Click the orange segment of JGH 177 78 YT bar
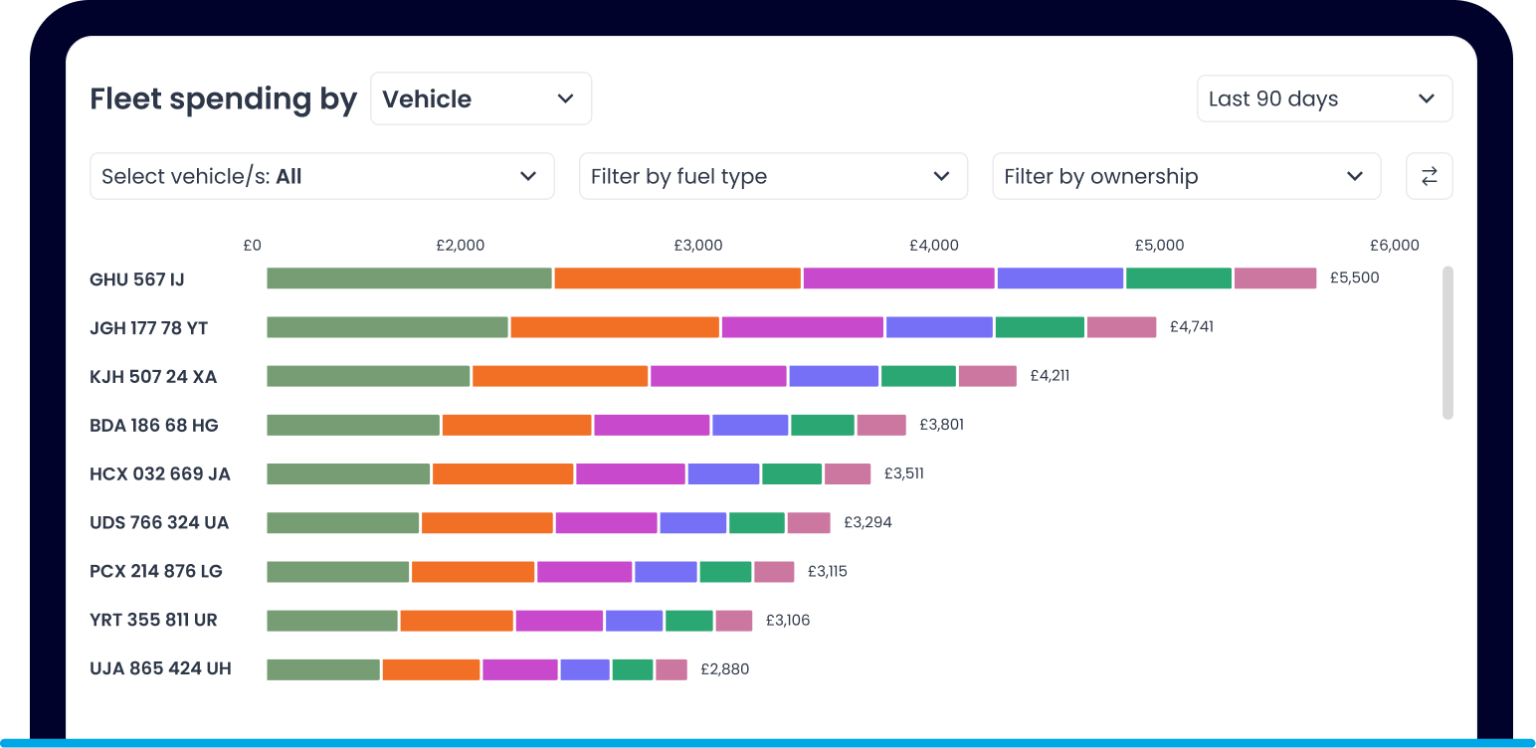 coord(614,327)
